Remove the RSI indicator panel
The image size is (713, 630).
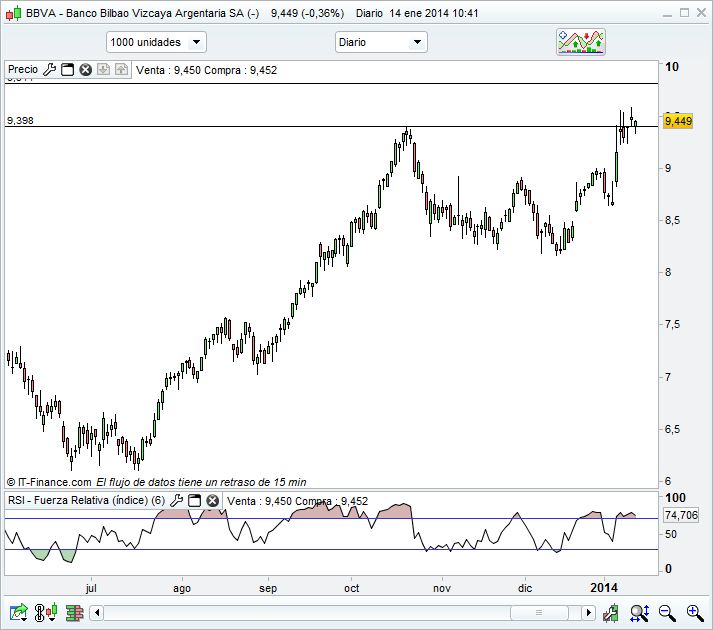pyautogui.click(x=212, y=501)
